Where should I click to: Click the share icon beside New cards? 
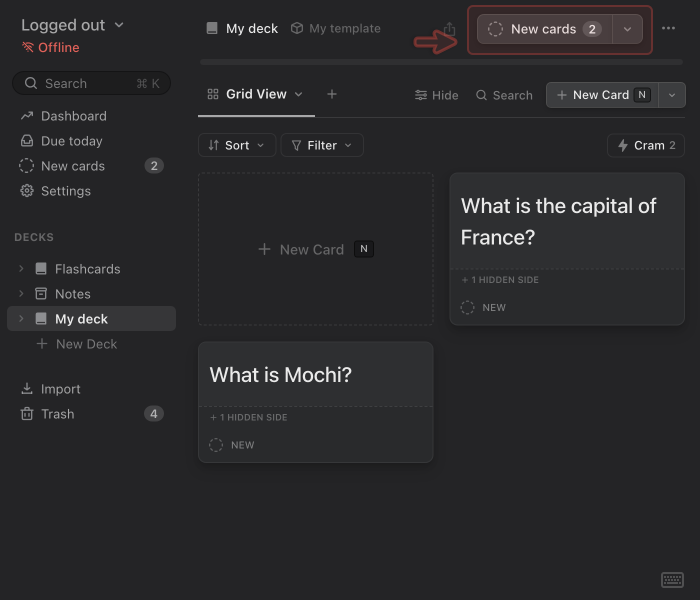[x=450, y=29]
